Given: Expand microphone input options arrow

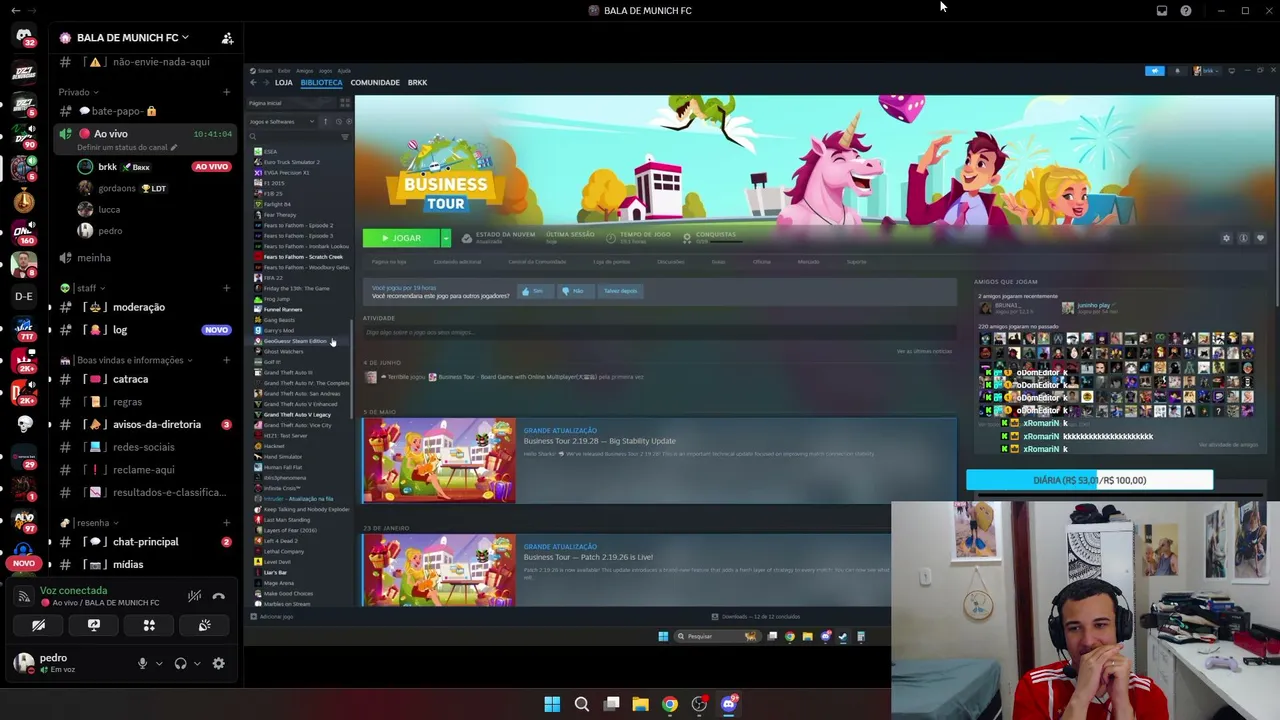Looking at the screenshot, I should pyautogui.click(x=158, y=663).
